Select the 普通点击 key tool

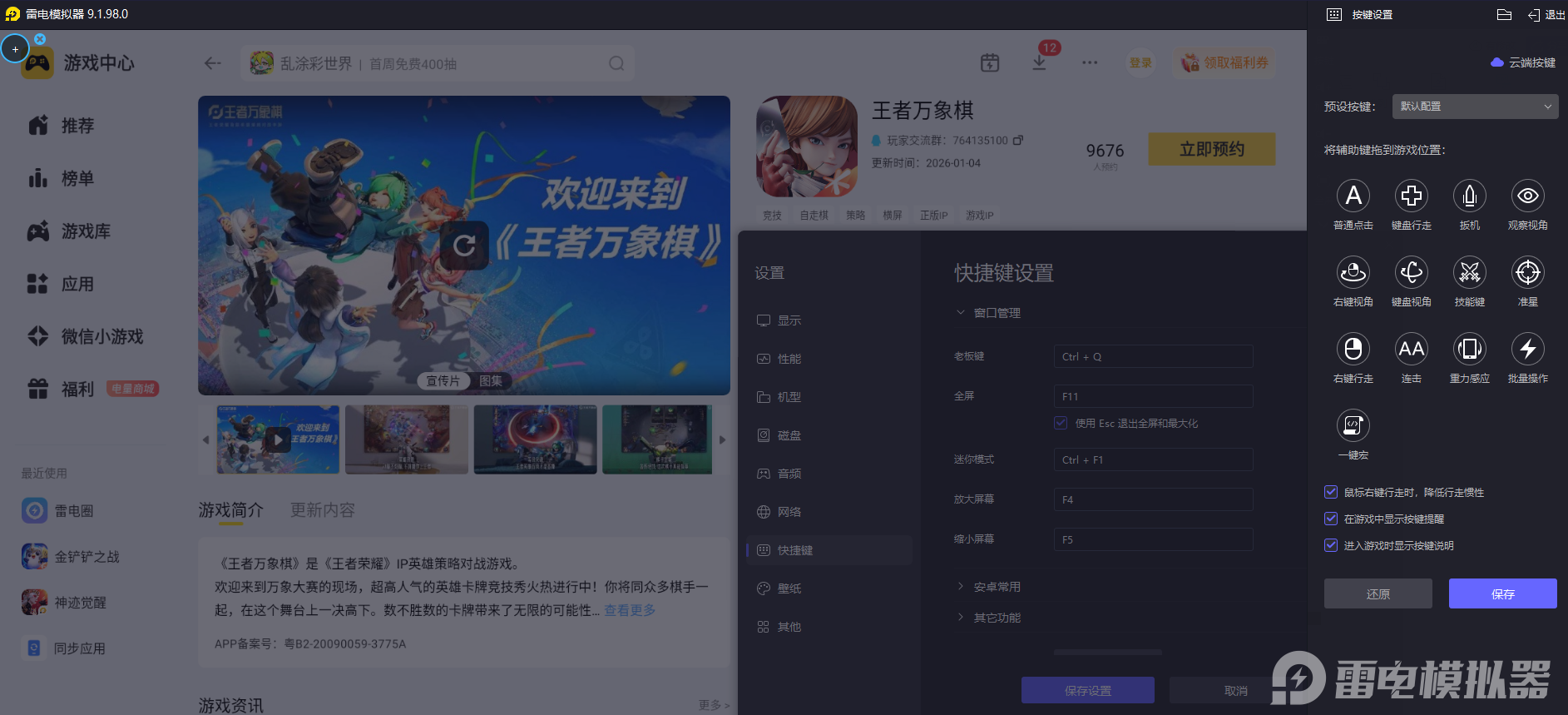click(x=1353, y=196)
